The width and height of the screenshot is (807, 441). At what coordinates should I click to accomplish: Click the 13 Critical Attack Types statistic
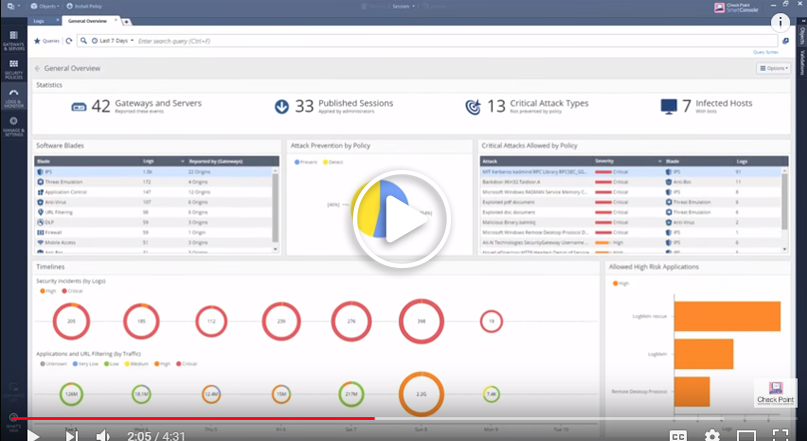click(527, 106)
